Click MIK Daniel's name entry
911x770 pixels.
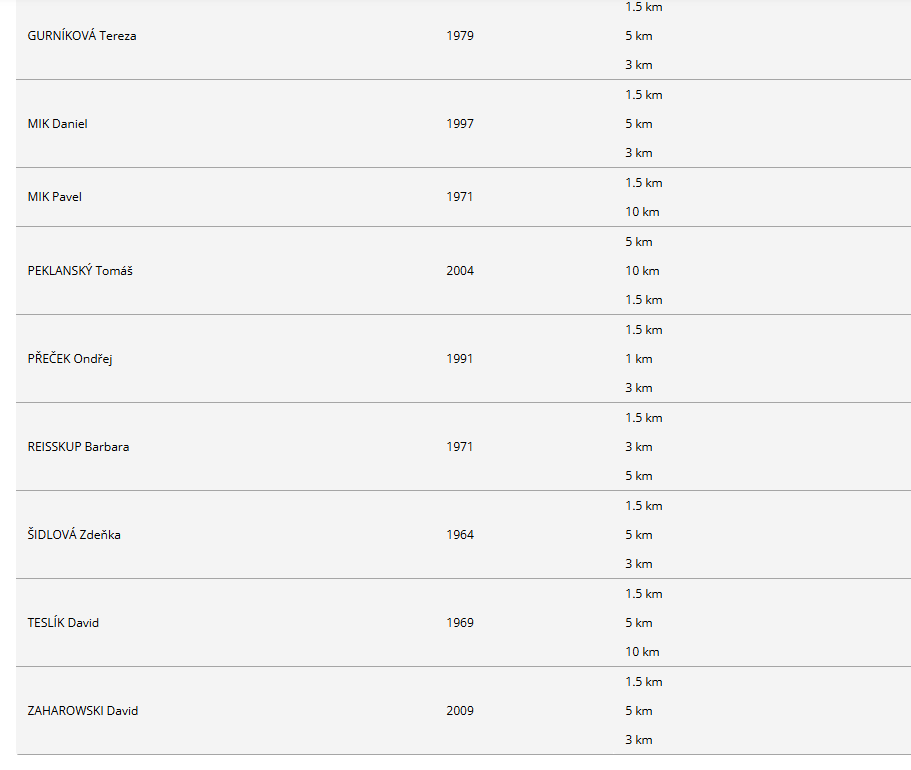(x=58, y=124)
